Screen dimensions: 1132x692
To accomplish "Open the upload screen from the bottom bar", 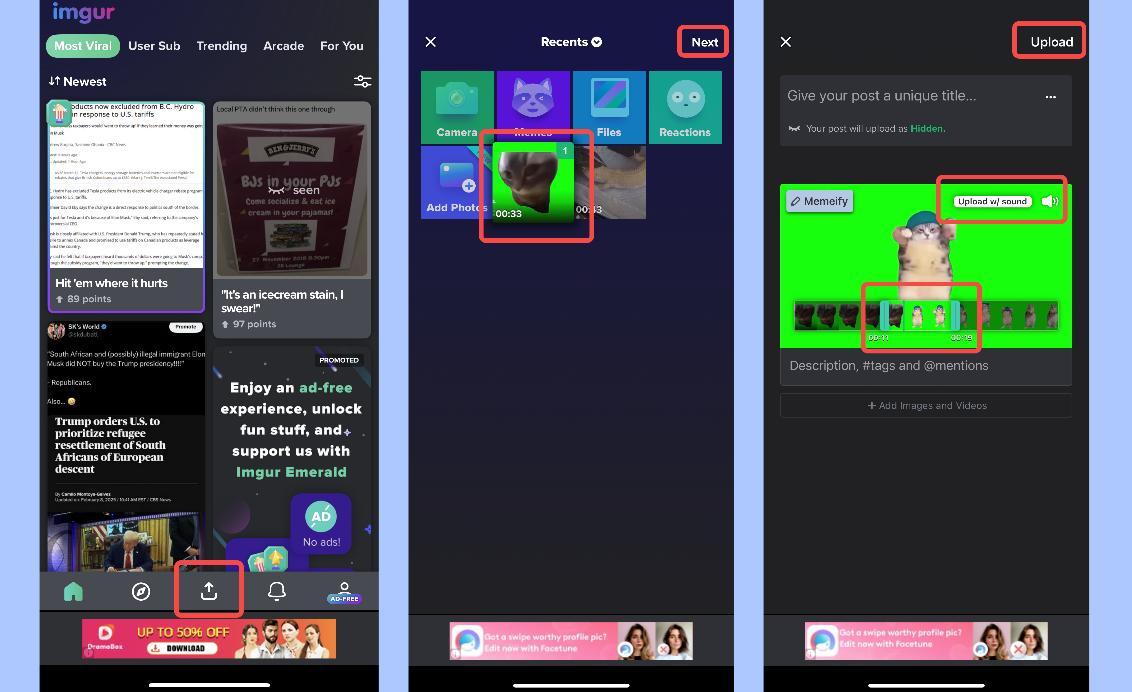I will (x=208, y=590).
